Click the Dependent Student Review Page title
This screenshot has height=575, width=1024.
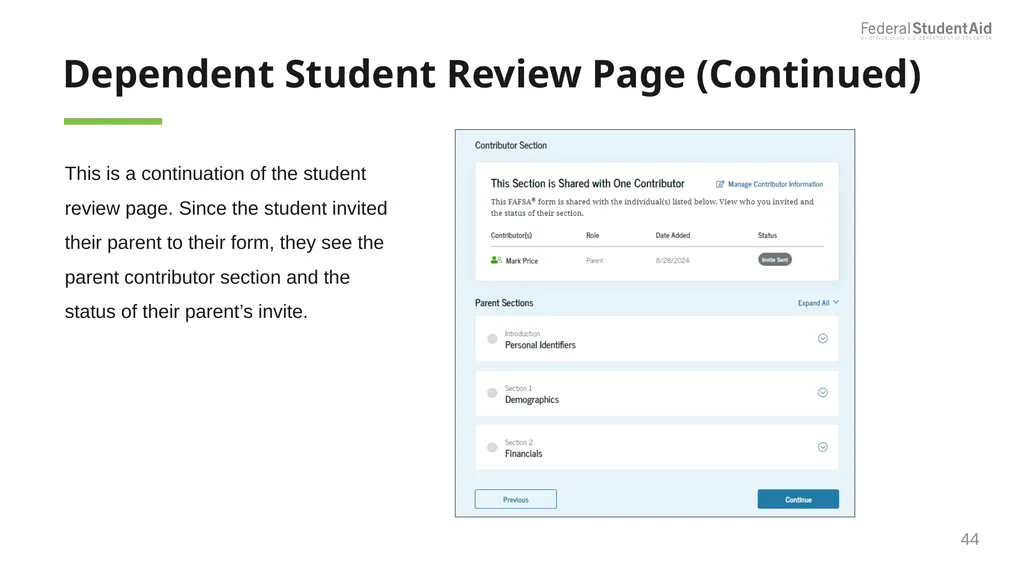[492, 73]
